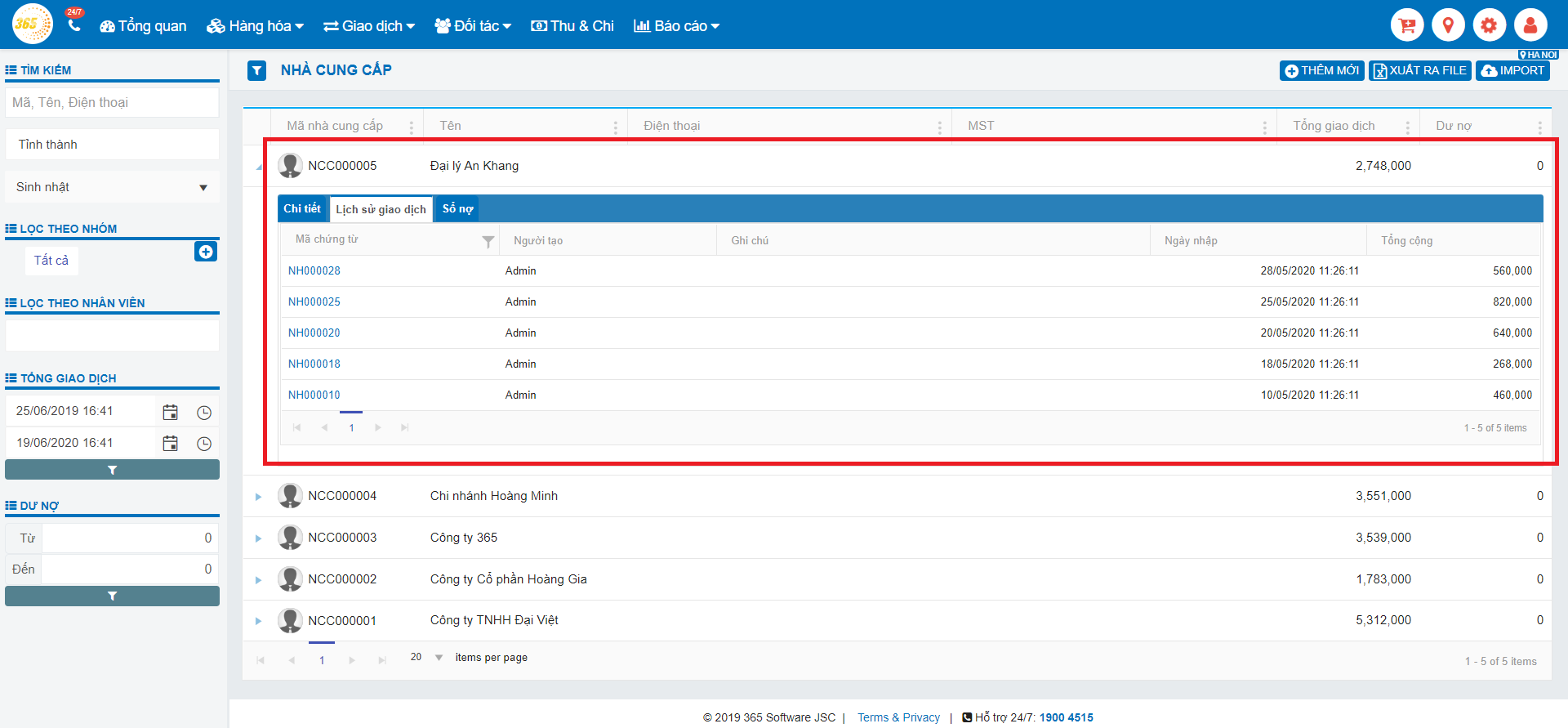
Task: Click the user account avatar icon
Action: tap(1530, 25)
